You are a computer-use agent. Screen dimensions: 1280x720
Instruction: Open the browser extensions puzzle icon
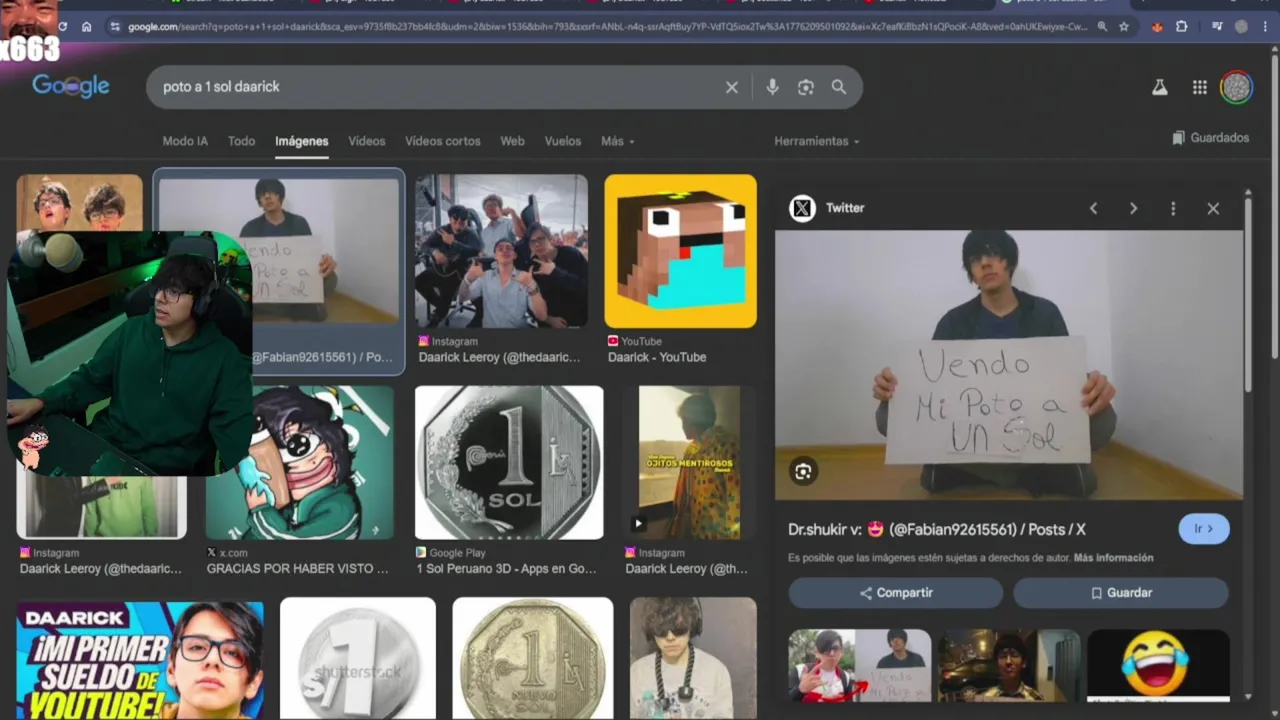click(1182, 27)
